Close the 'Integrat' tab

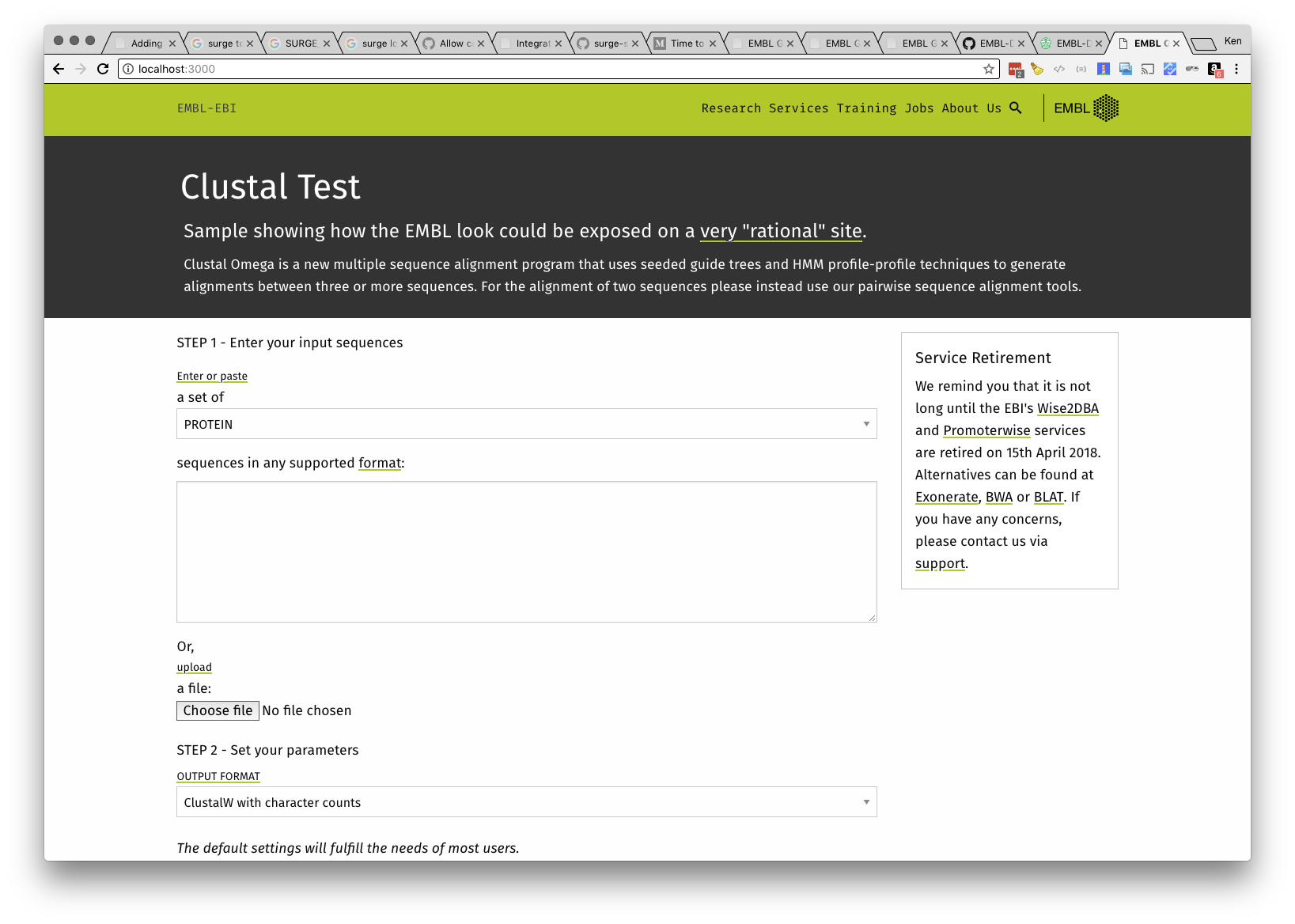pos(559,44)
